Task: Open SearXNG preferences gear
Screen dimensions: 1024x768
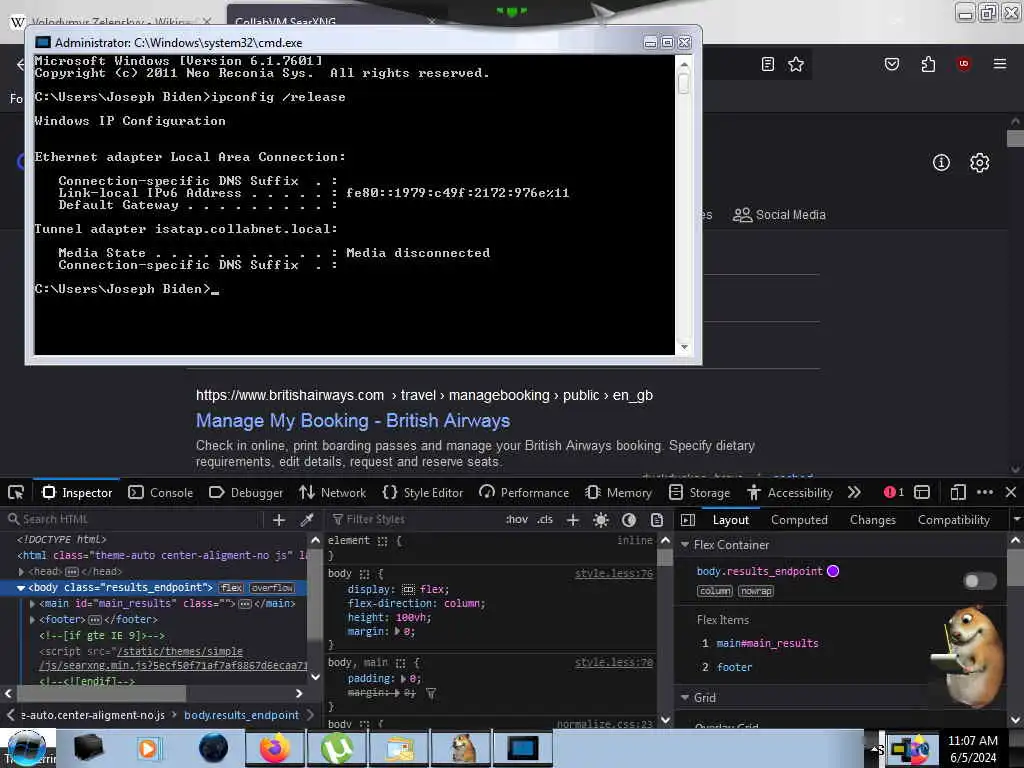Action: [x=980, y=163]
